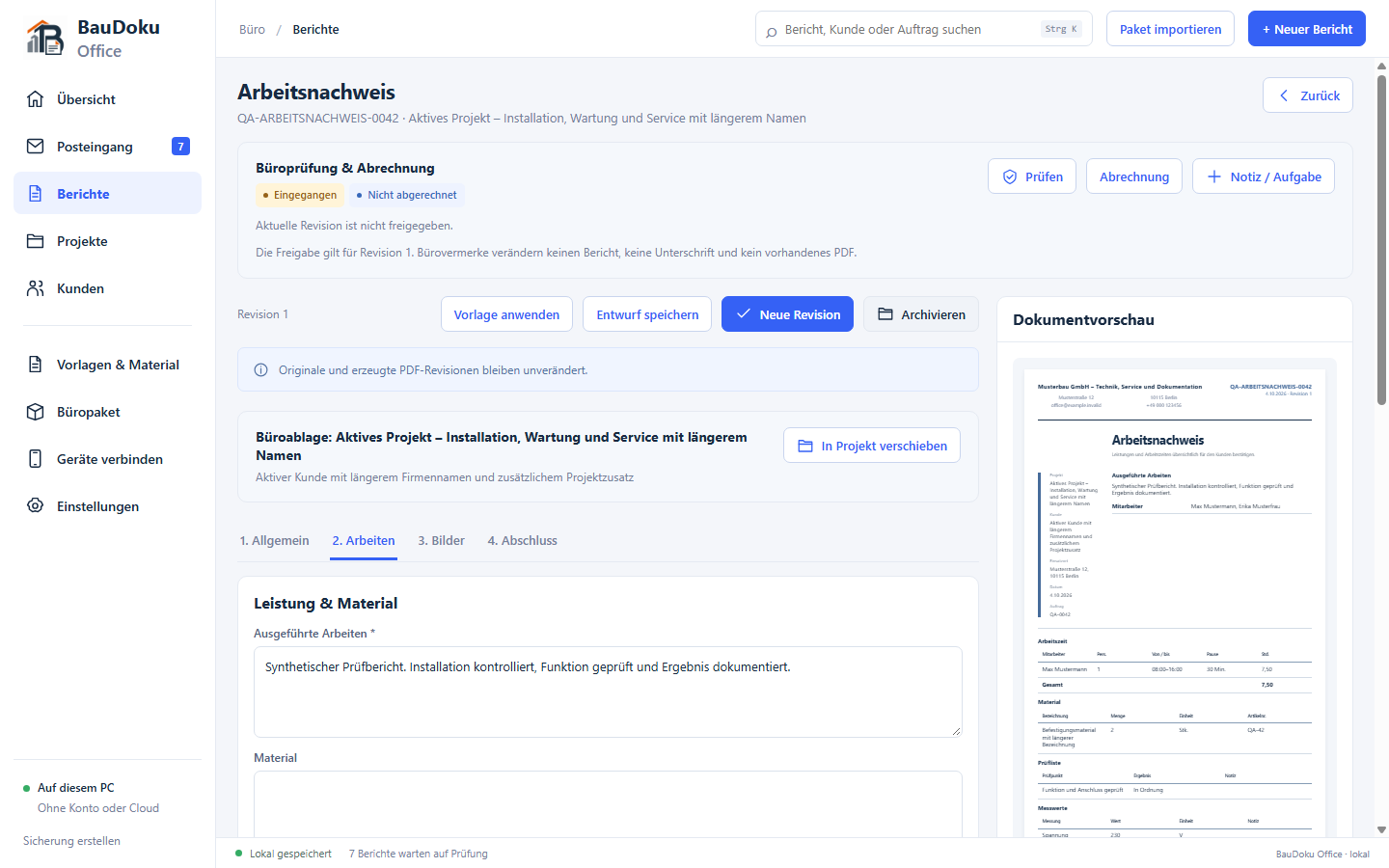Click into the Ausgeführte Arbeiten text area

(x=608, y=692)
